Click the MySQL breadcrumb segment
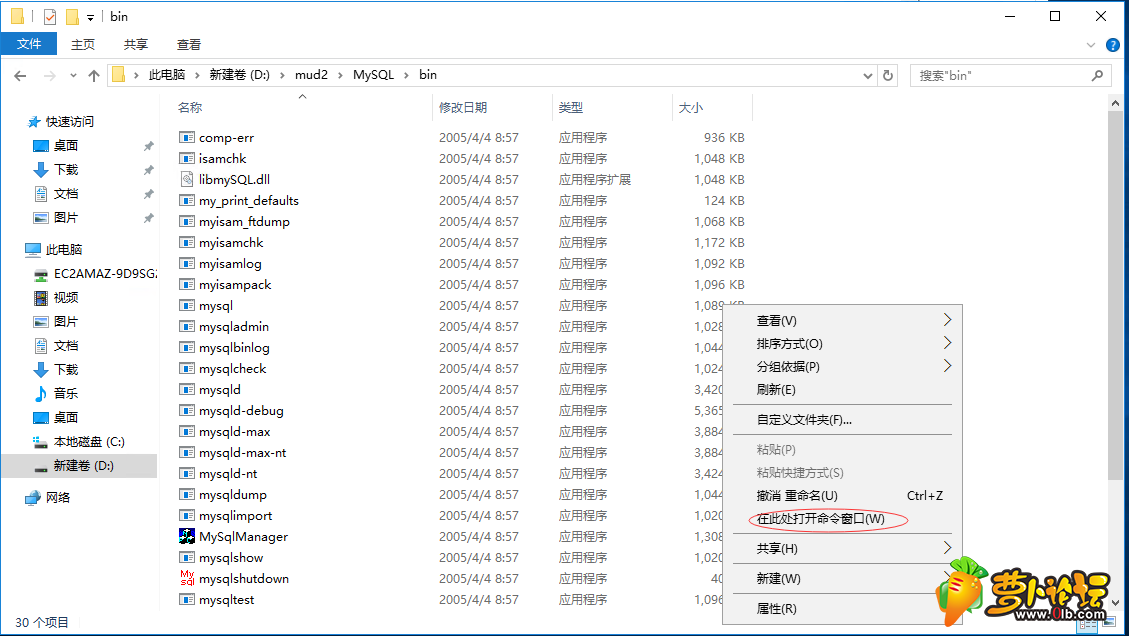Viewport: 1129px width, 636px height. point(374,75)
